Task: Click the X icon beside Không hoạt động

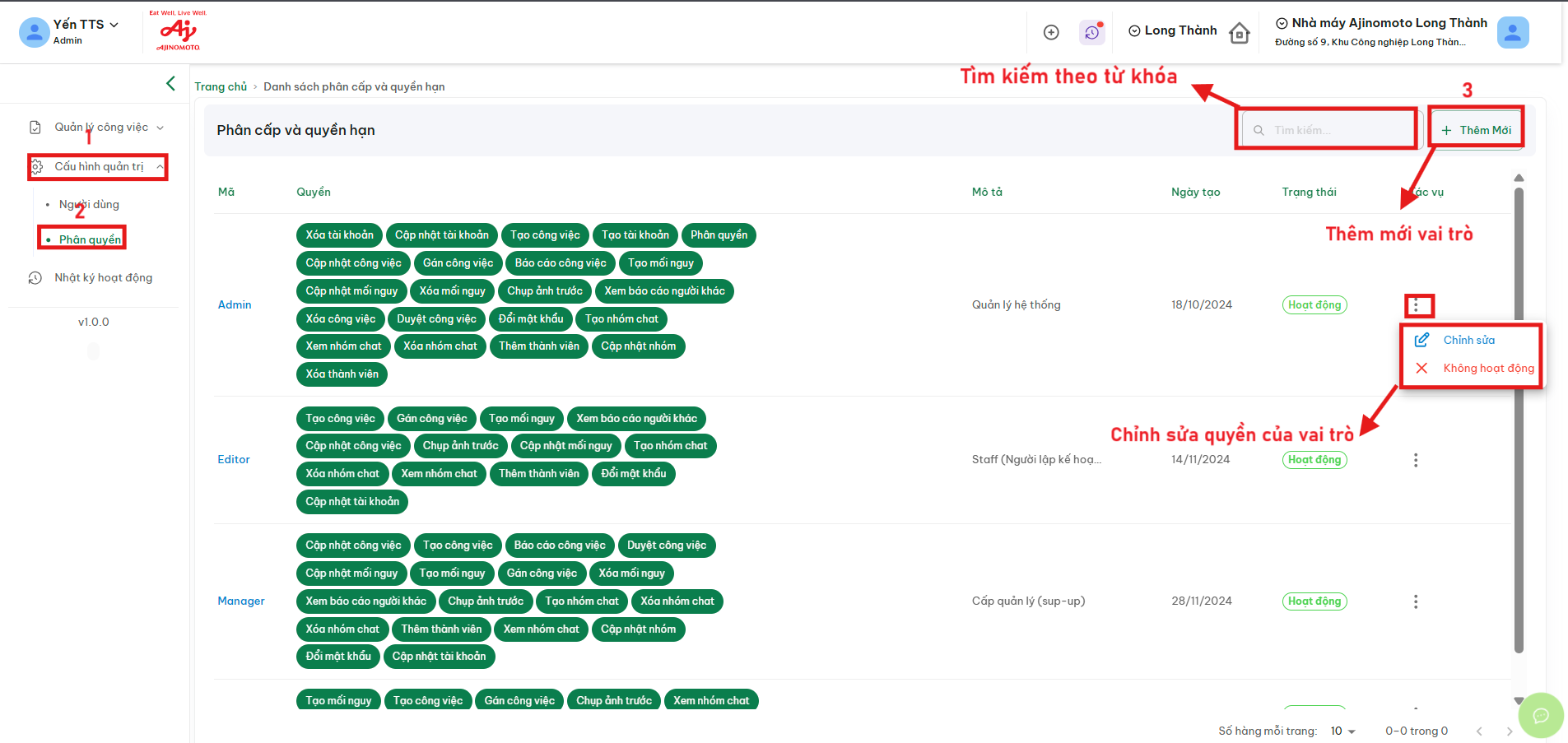Action: (1421, 368)
